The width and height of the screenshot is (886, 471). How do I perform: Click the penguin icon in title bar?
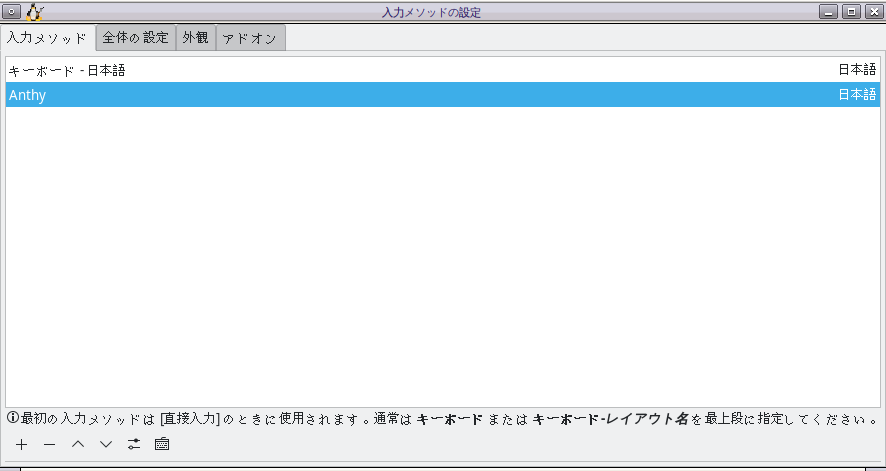(34, 12)
